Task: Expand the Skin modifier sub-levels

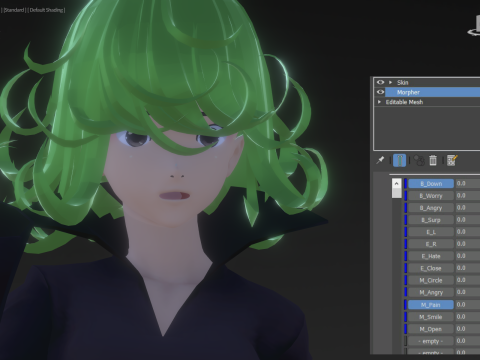Action: pos(390,82)
